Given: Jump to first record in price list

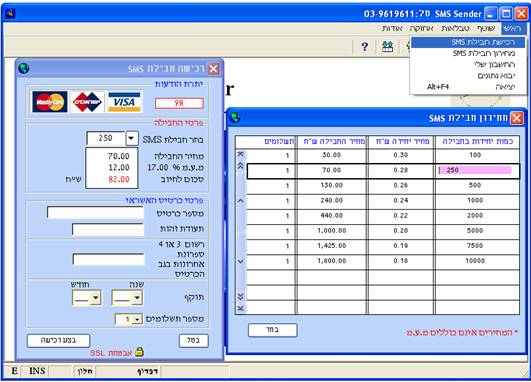Looking at the screenshot, I should click(240, 154).
